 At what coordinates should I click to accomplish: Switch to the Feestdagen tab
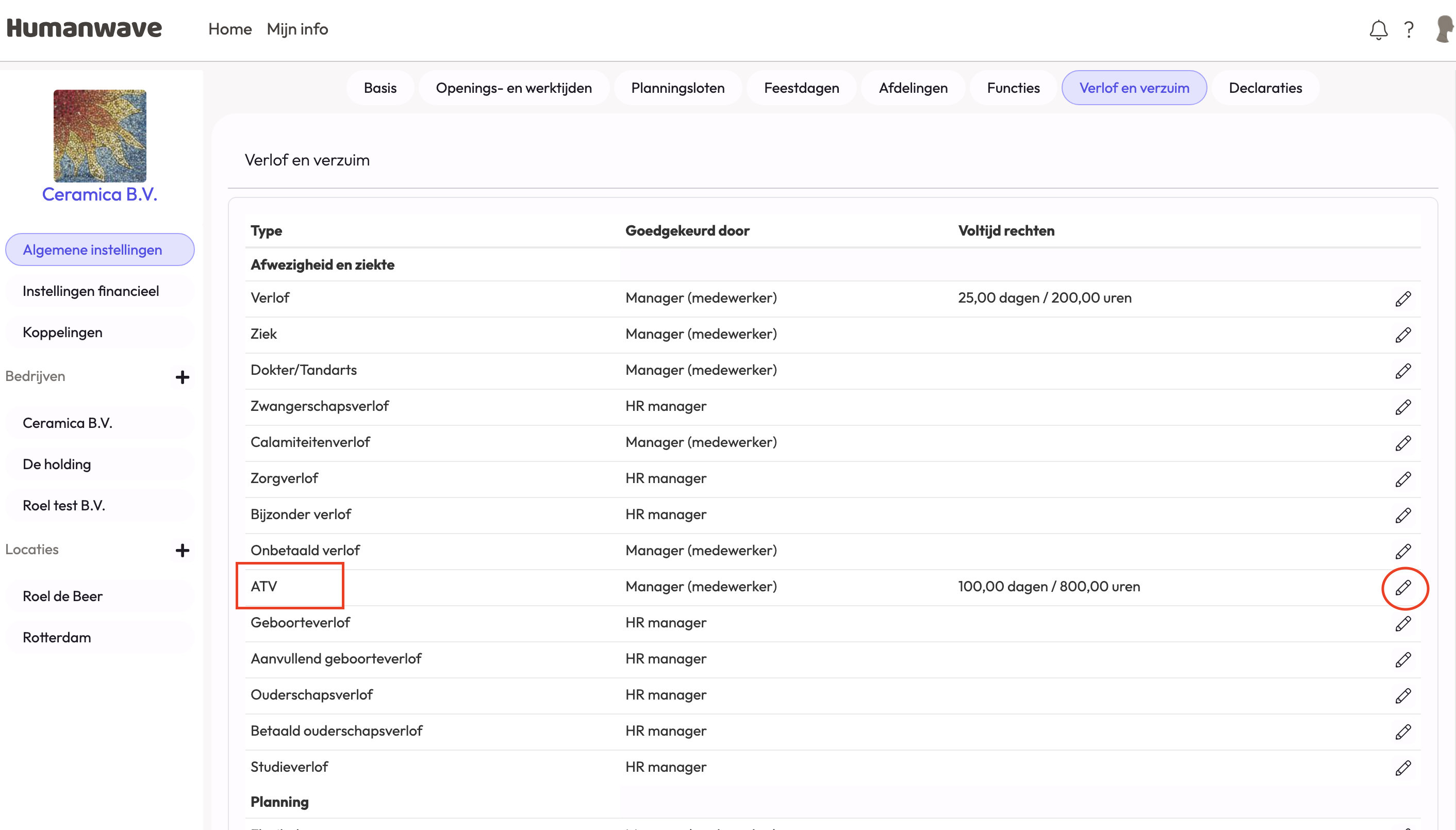pos(801,88)
